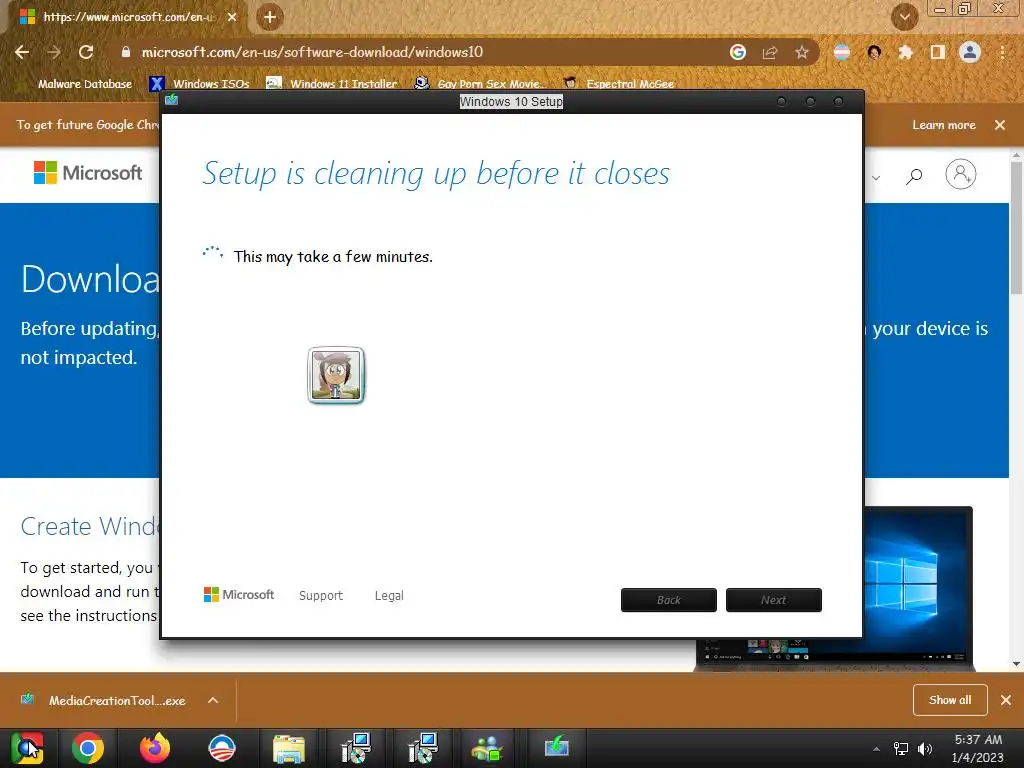The height and width of the screenshot is (768, 1024).
Task: Click the Microsoft logo on webpage
Action: (x=88, y=173)
